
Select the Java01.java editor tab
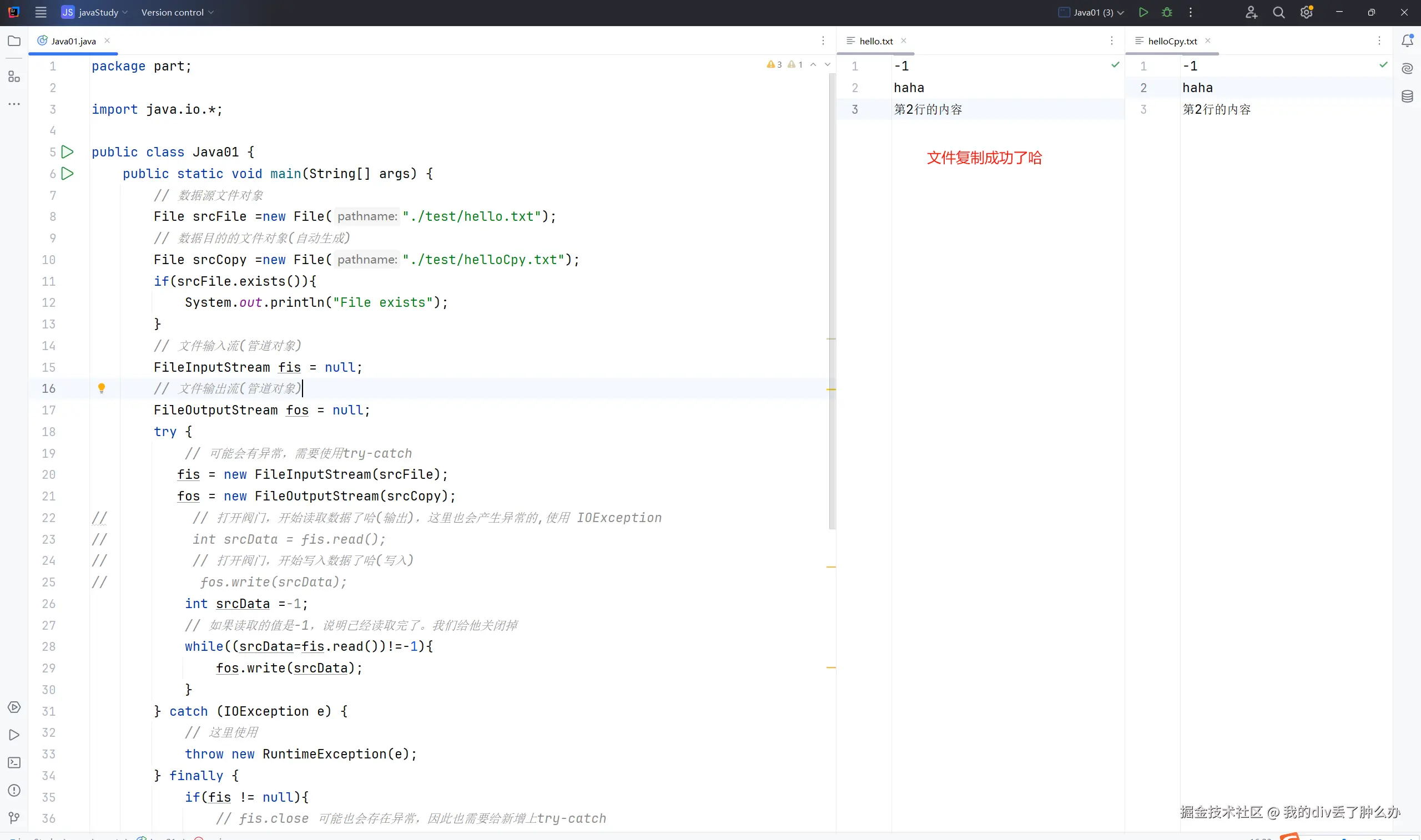73,41
